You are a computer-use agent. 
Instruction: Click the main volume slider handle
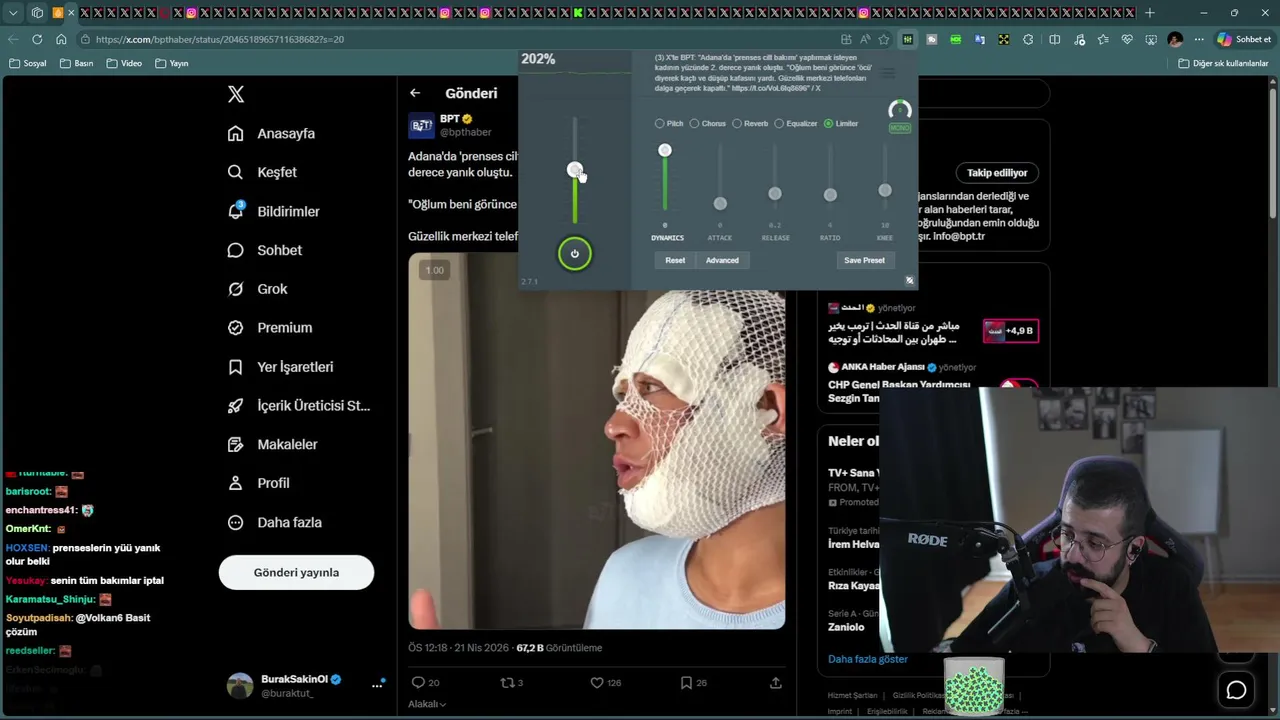click(x=575, y=170)
